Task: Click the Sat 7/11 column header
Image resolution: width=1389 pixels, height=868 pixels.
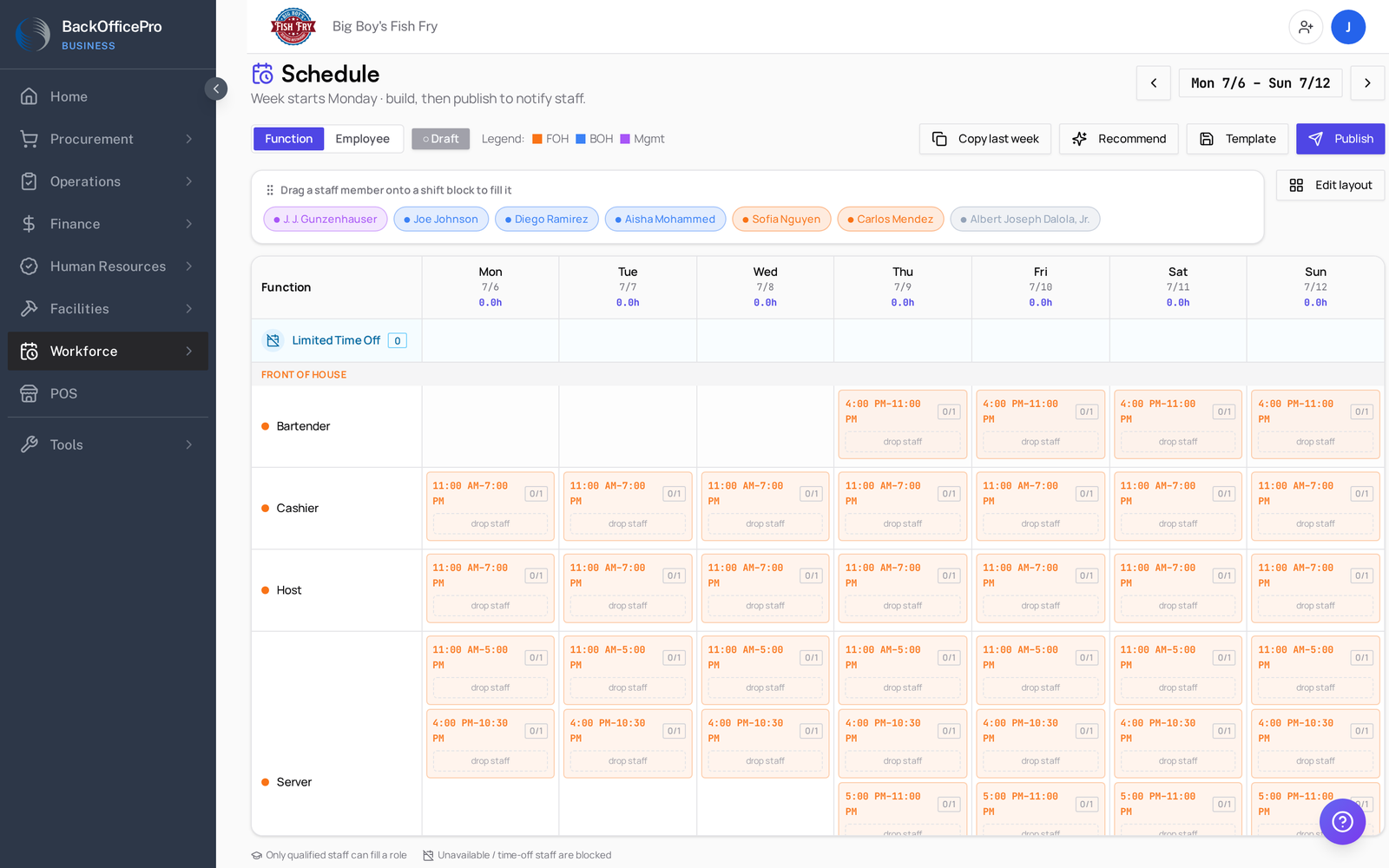Action: pyautogui.click(x=1178, y=287)
